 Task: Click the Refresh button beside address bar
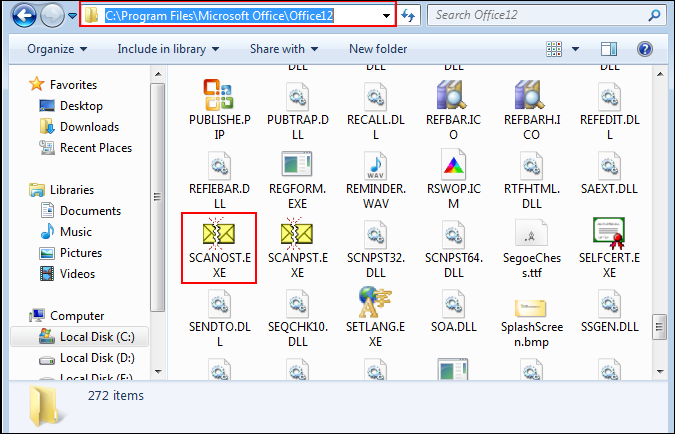(x=408, y=16)
